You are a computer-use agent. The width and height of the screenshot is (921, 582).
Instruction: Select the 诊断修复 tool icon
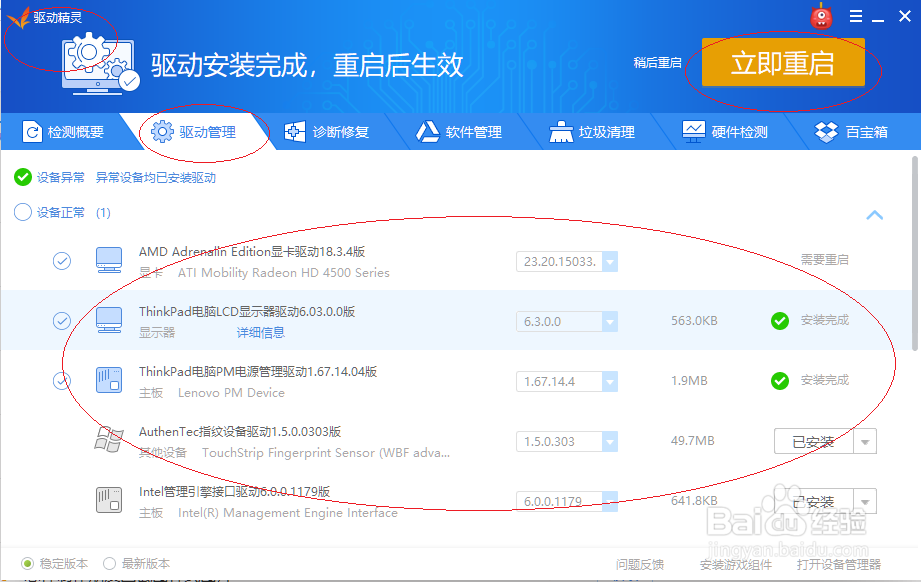(x=294, y=131)
